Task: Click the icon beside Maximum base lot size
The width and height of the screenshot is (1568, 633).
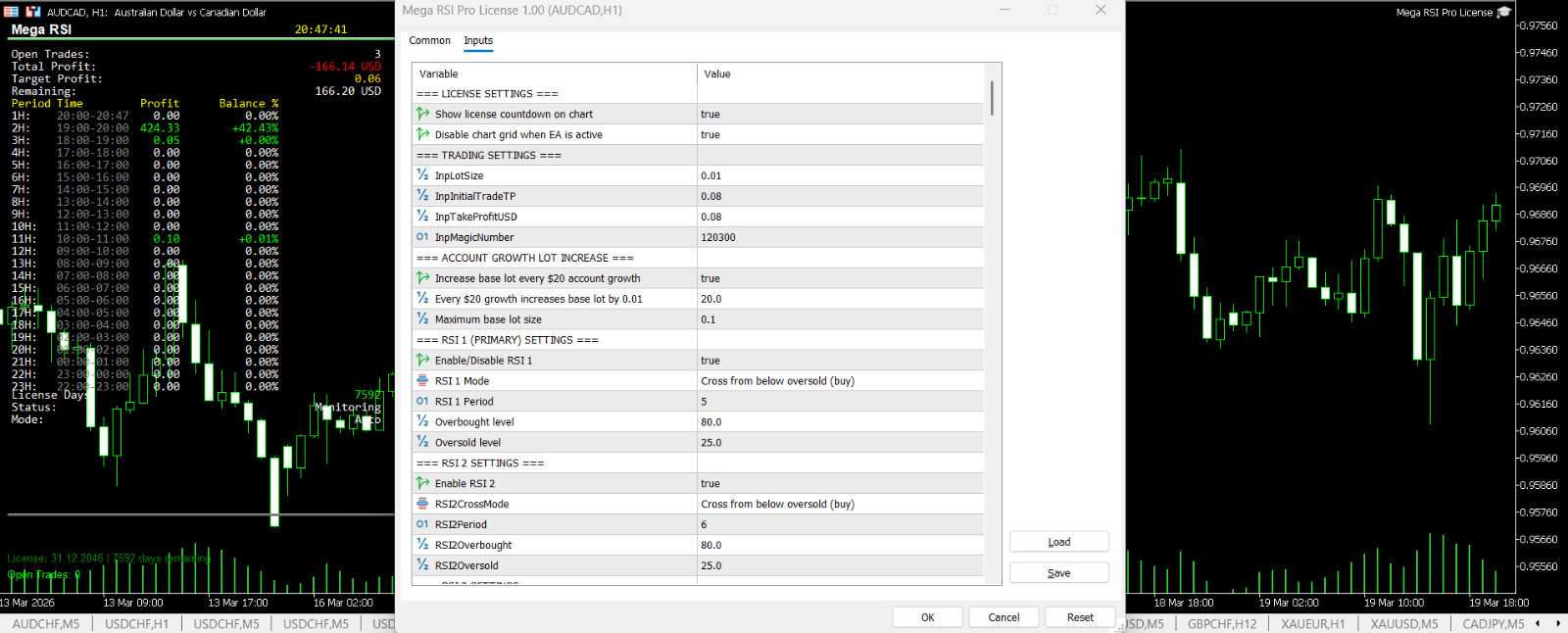Action: [422, 319]
